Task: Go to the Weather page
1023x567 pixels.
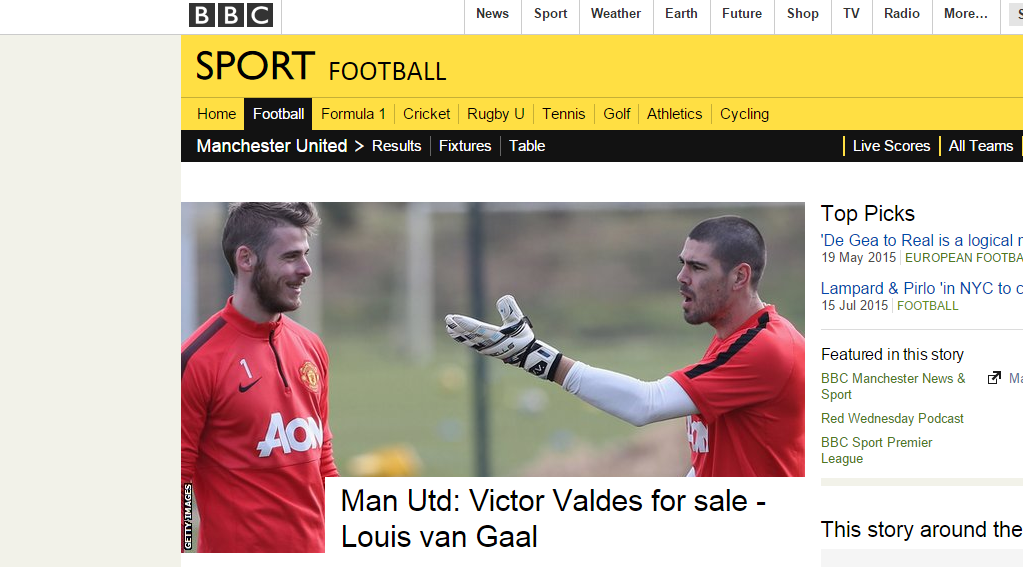Action: click(x=615, y=14)
